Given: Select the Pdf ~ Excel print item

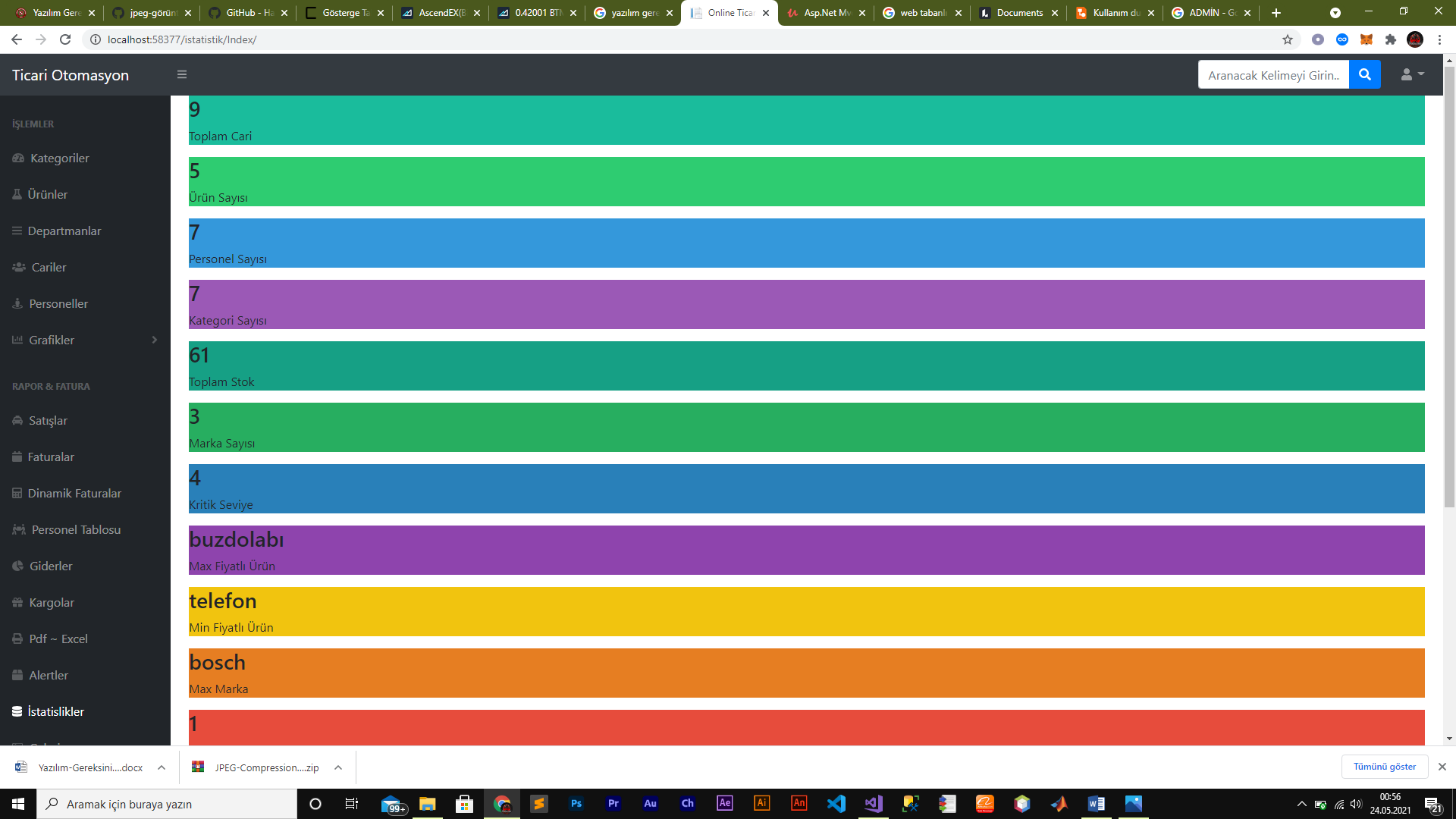Looking at the screenshot, I should (x=58, y=639).
